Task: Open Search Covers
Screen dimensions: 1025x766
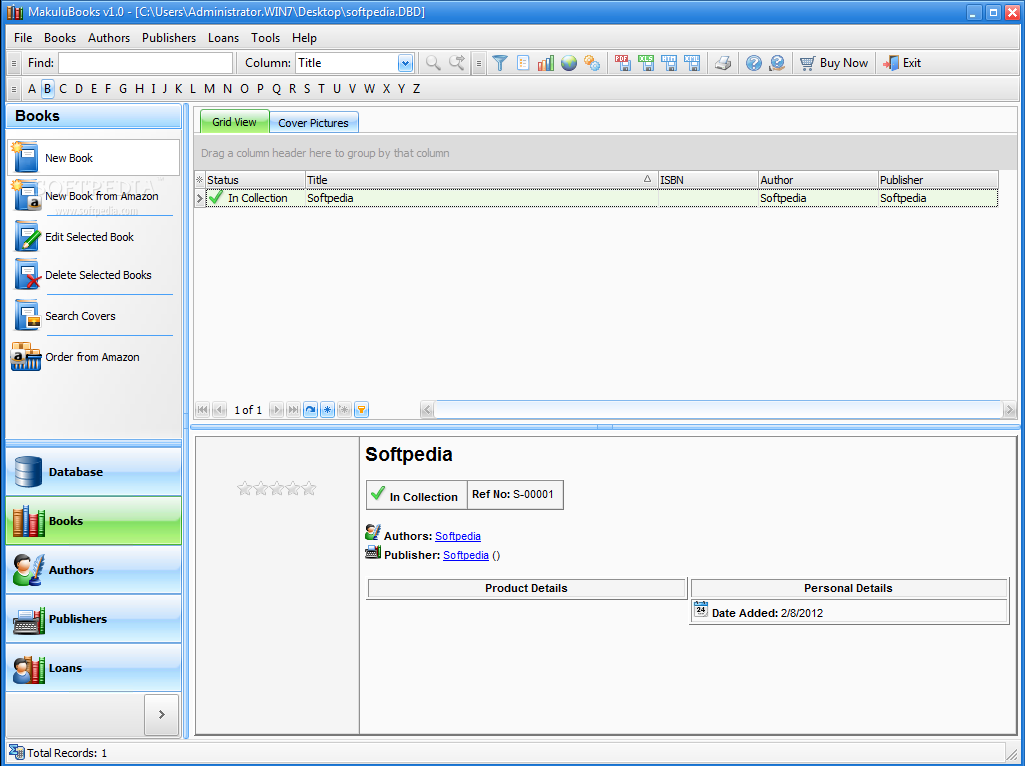Action: click(x=93, y=316)
